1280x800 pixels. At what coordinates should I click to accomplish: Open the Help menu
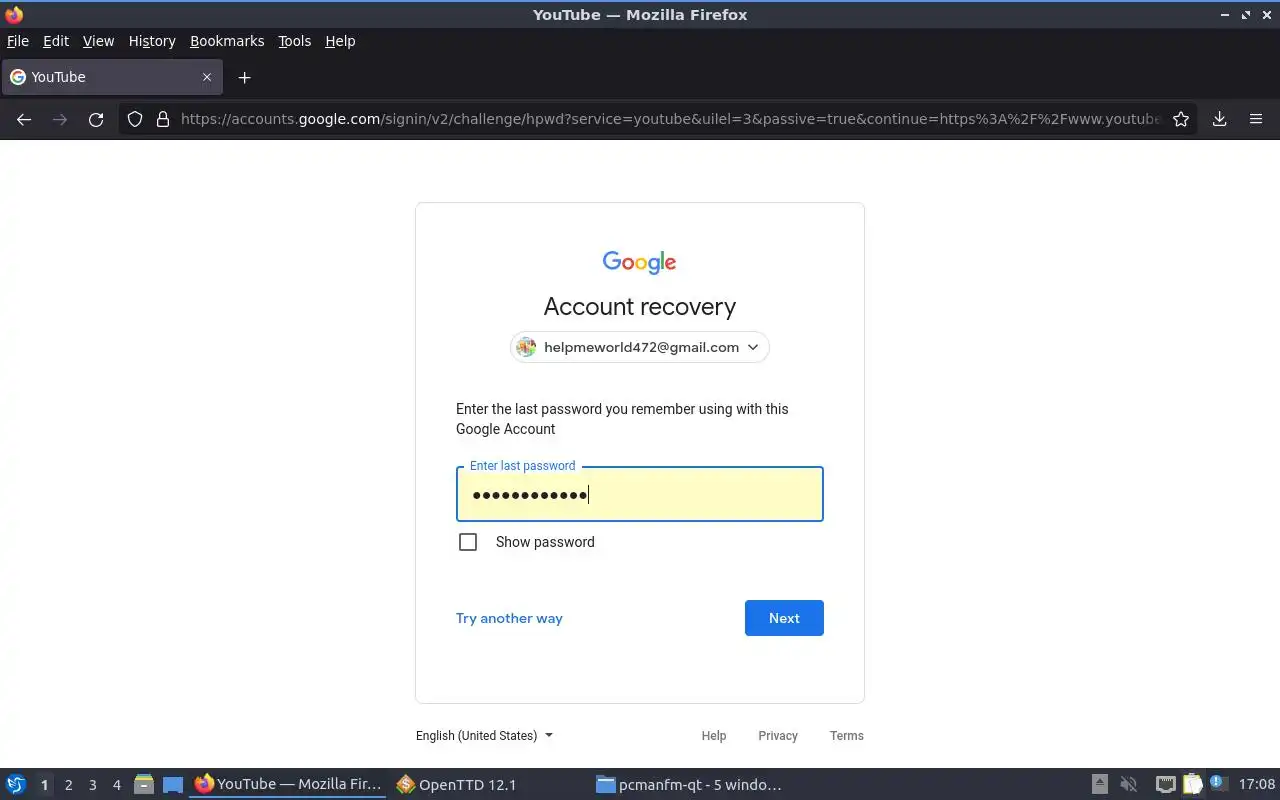[x=340, y=41]
